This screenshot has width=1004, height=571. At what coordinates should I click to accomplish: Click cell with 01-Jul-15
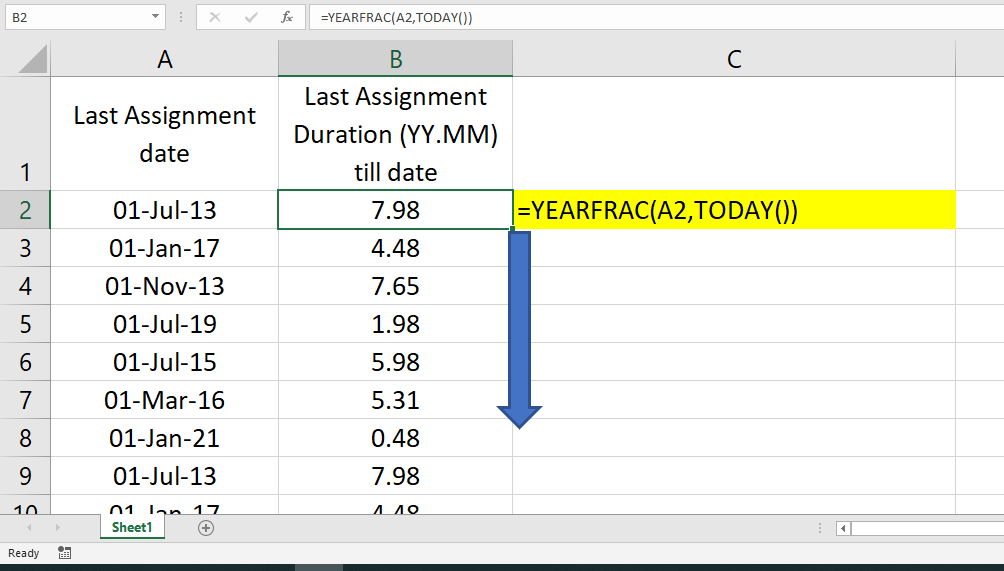coord(165,362)
